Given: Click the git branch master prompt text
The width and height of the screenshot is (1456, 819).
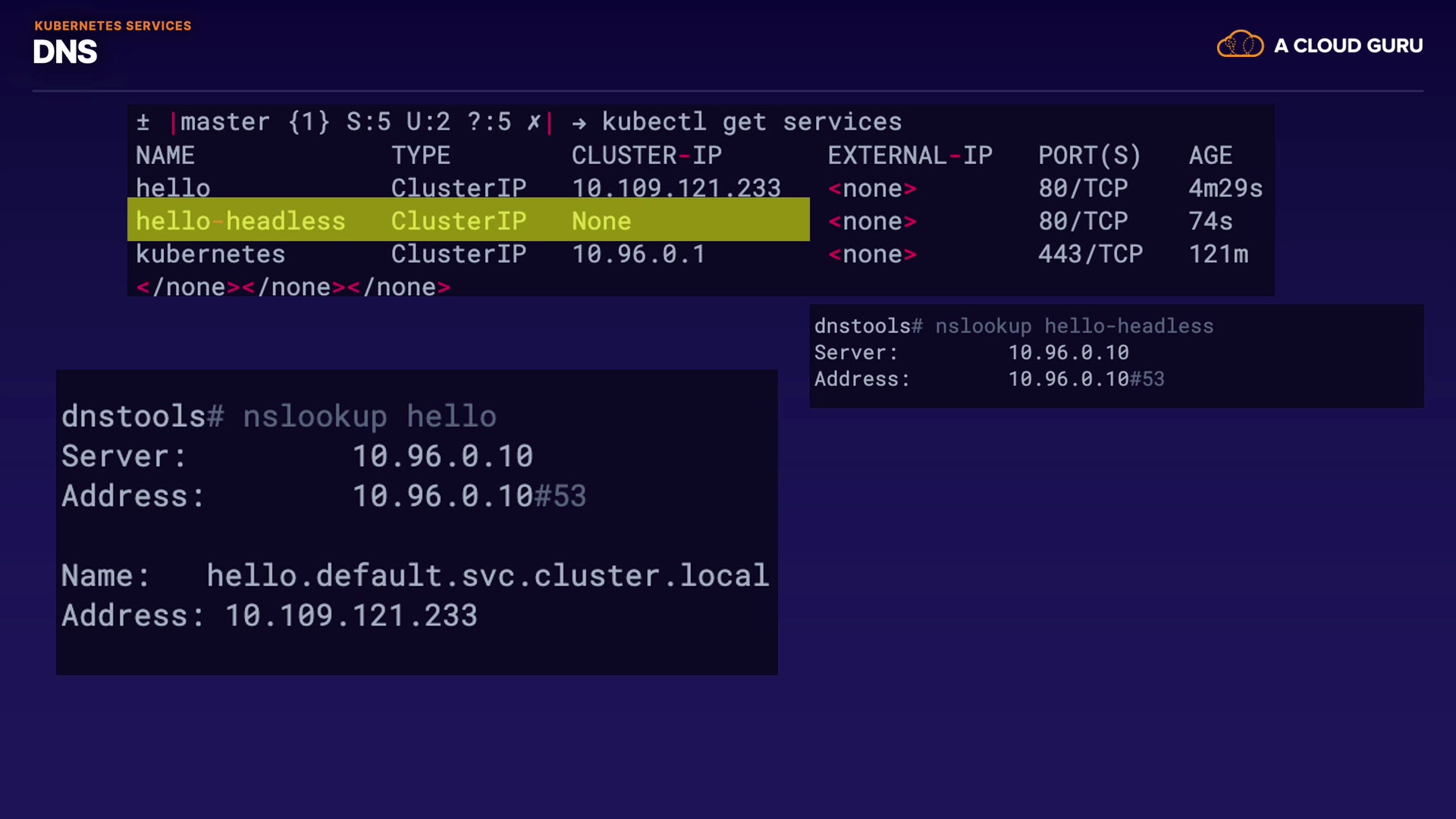Looking at the screenshot, I should tap(224, 122).
